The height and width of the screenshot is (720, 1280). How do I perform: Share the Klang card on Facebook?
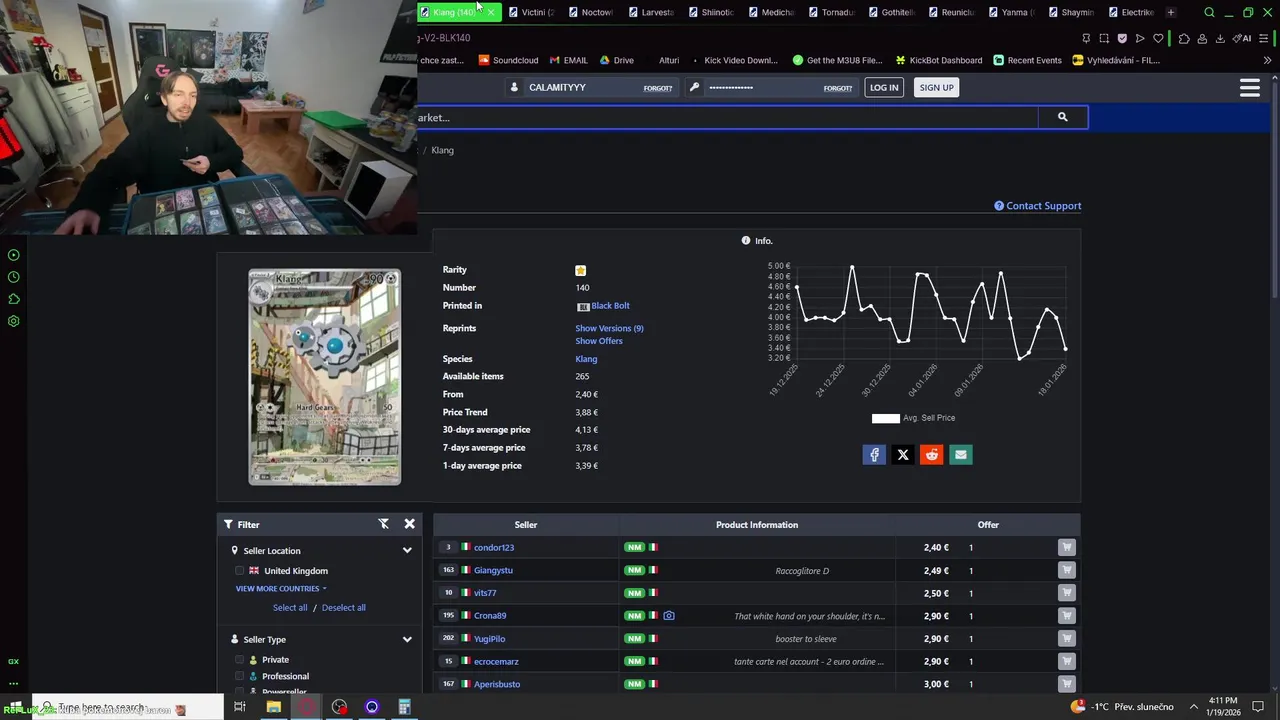point(874,455)
